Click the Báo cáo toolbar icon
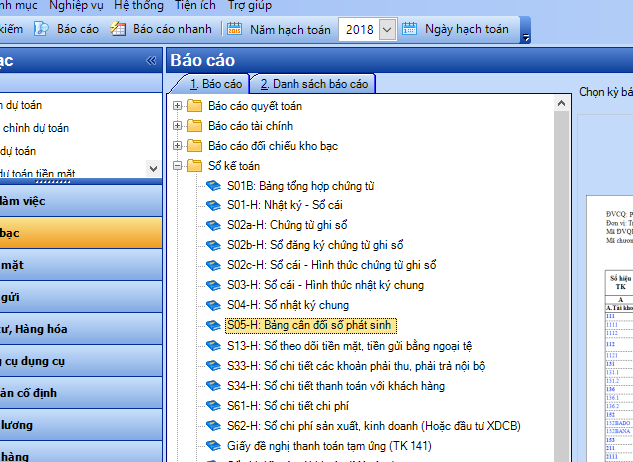Screen dimensions: 633x462 click(41, 30)
